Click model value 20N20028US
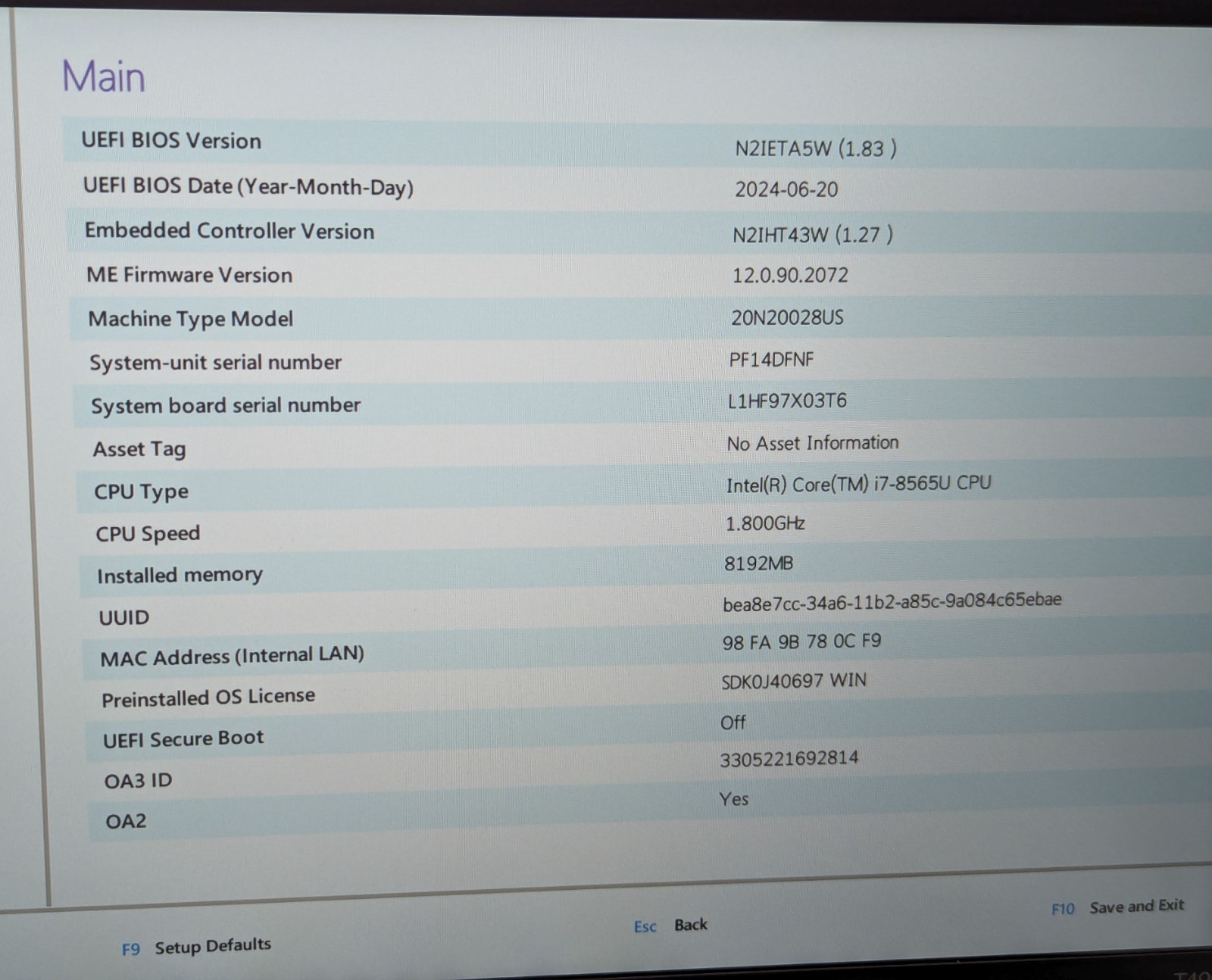The height and width of the screenshot is (980, 1212). coord(787,317)
